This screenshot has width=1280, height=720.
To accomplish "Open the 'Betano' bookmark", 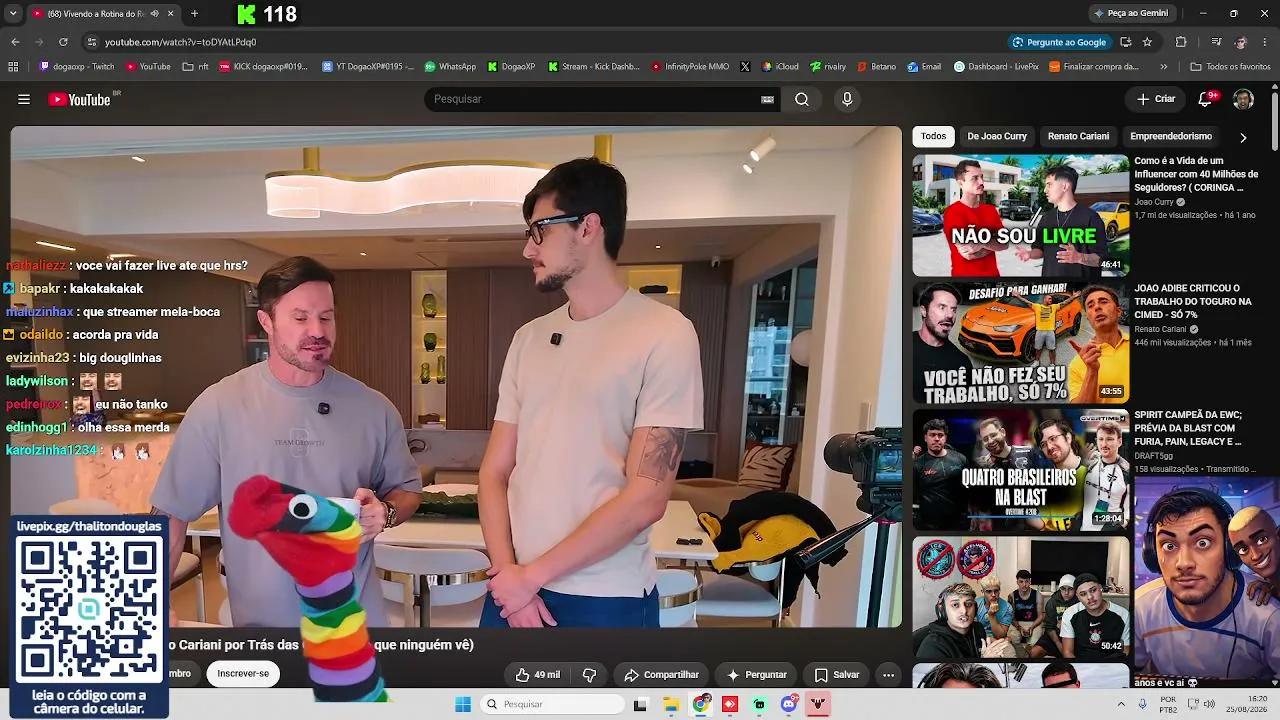I will (876, 67).
